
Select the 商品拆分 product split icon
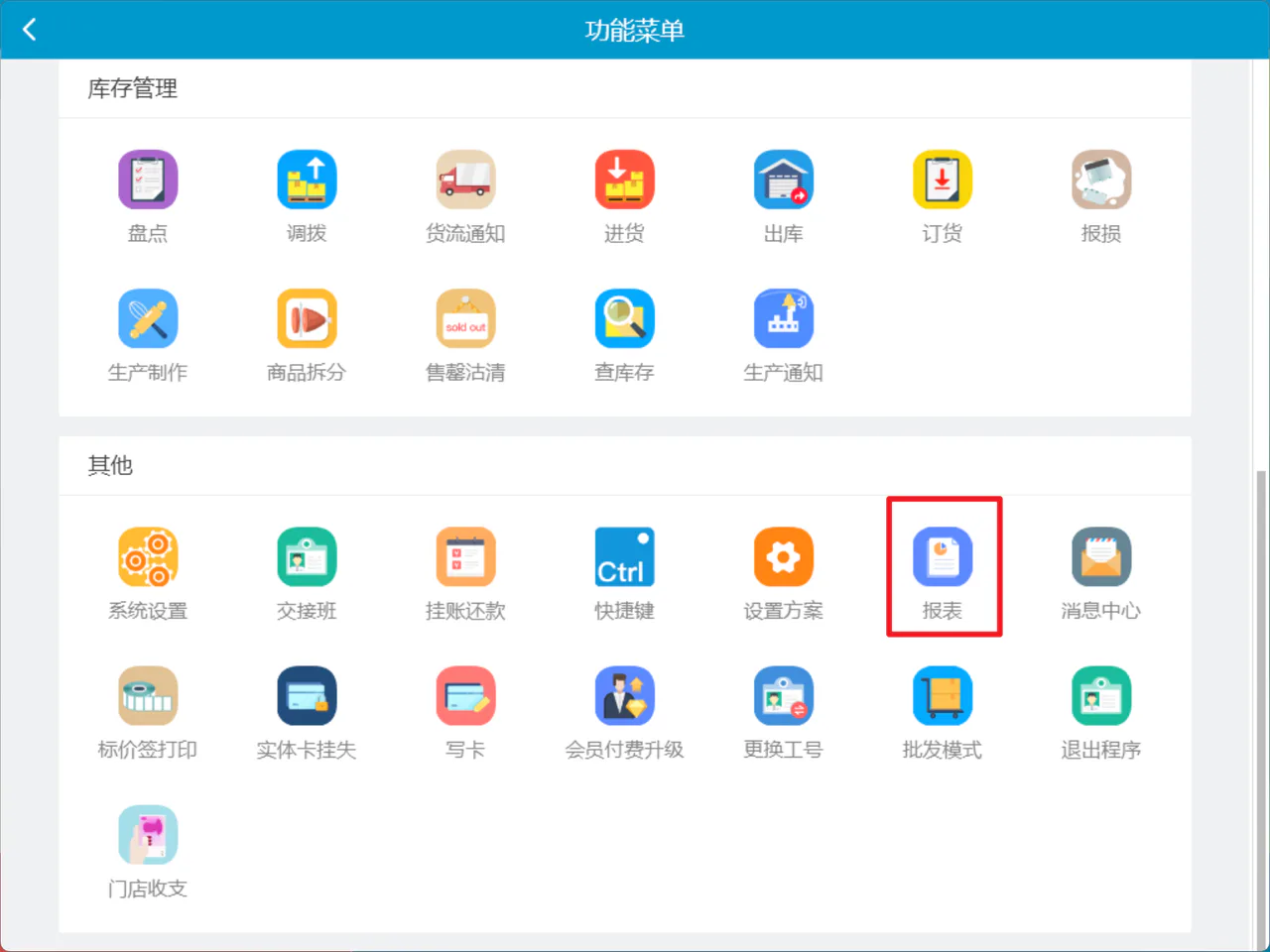pos(307,318)
